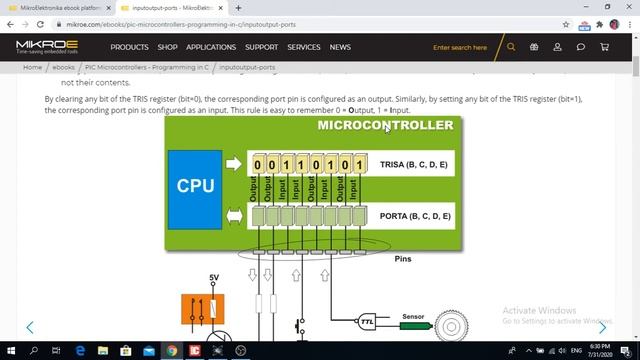Image resolution: width=640 pixels, height=360 pixels.
Task: Open the shopping cart icon
Action: (604, 47)
